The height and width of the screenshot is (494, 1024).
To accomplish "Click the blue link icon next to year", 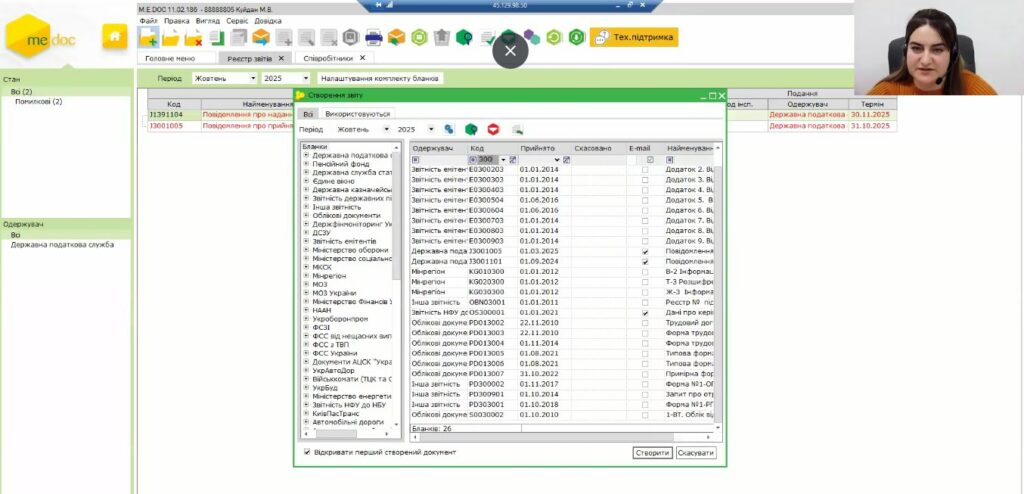I will click(x=449, y=129).
